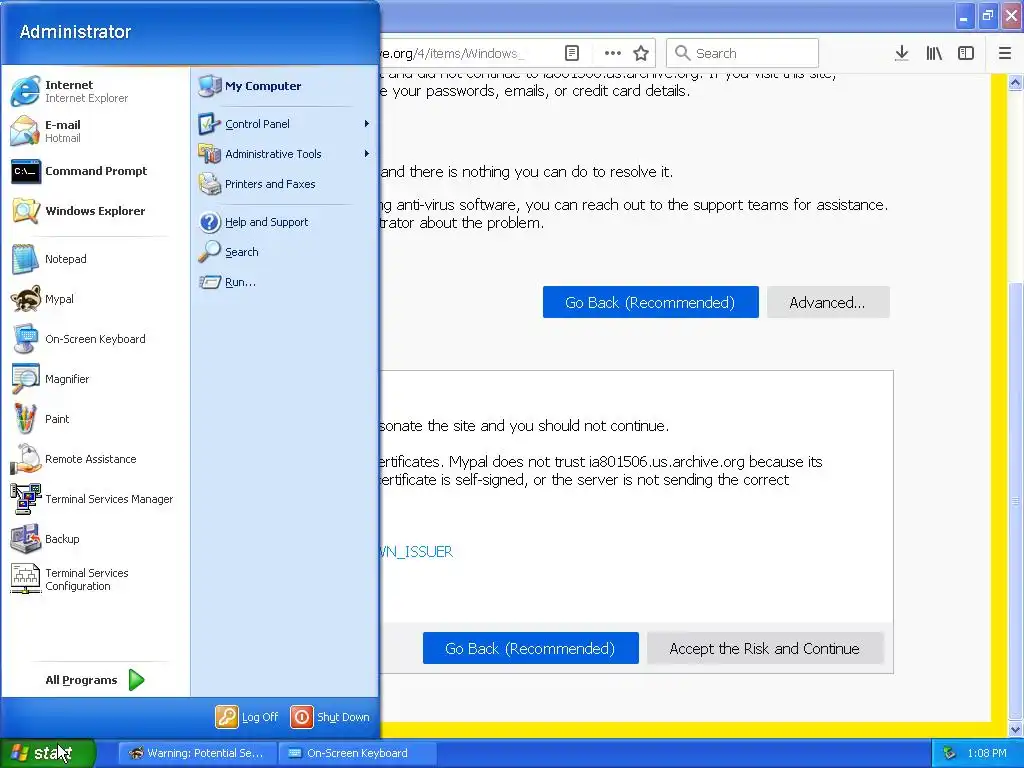Click scrollbar up arrow
This screenshot has width=1024, height=768.
[1016, 82]
